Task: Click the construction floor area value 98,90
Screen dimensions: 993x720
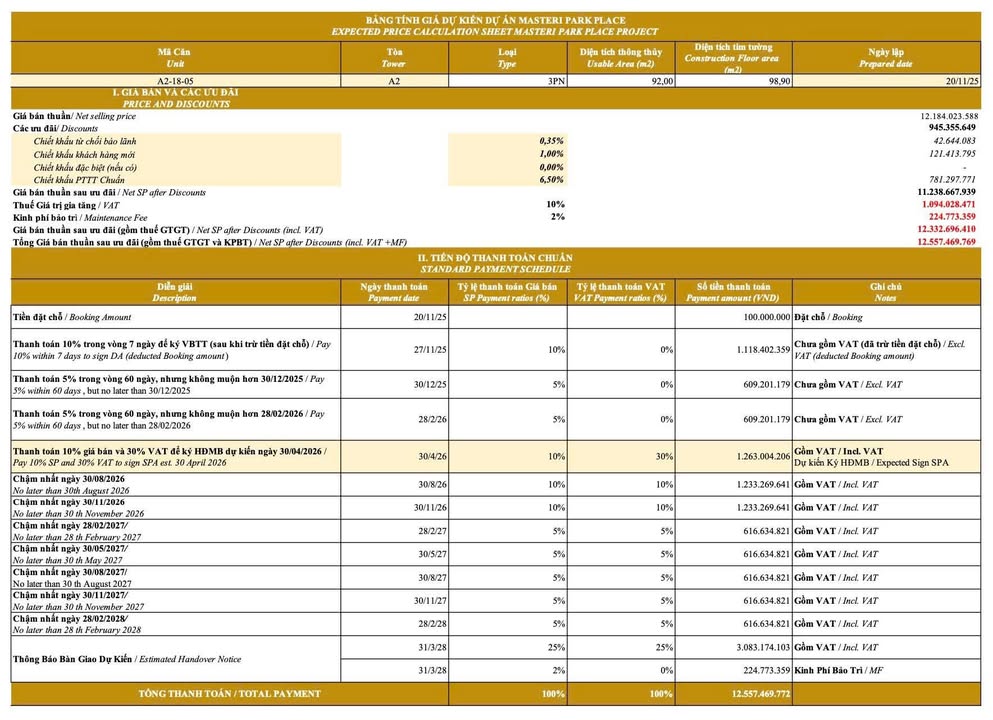Action: click(732, 81)
